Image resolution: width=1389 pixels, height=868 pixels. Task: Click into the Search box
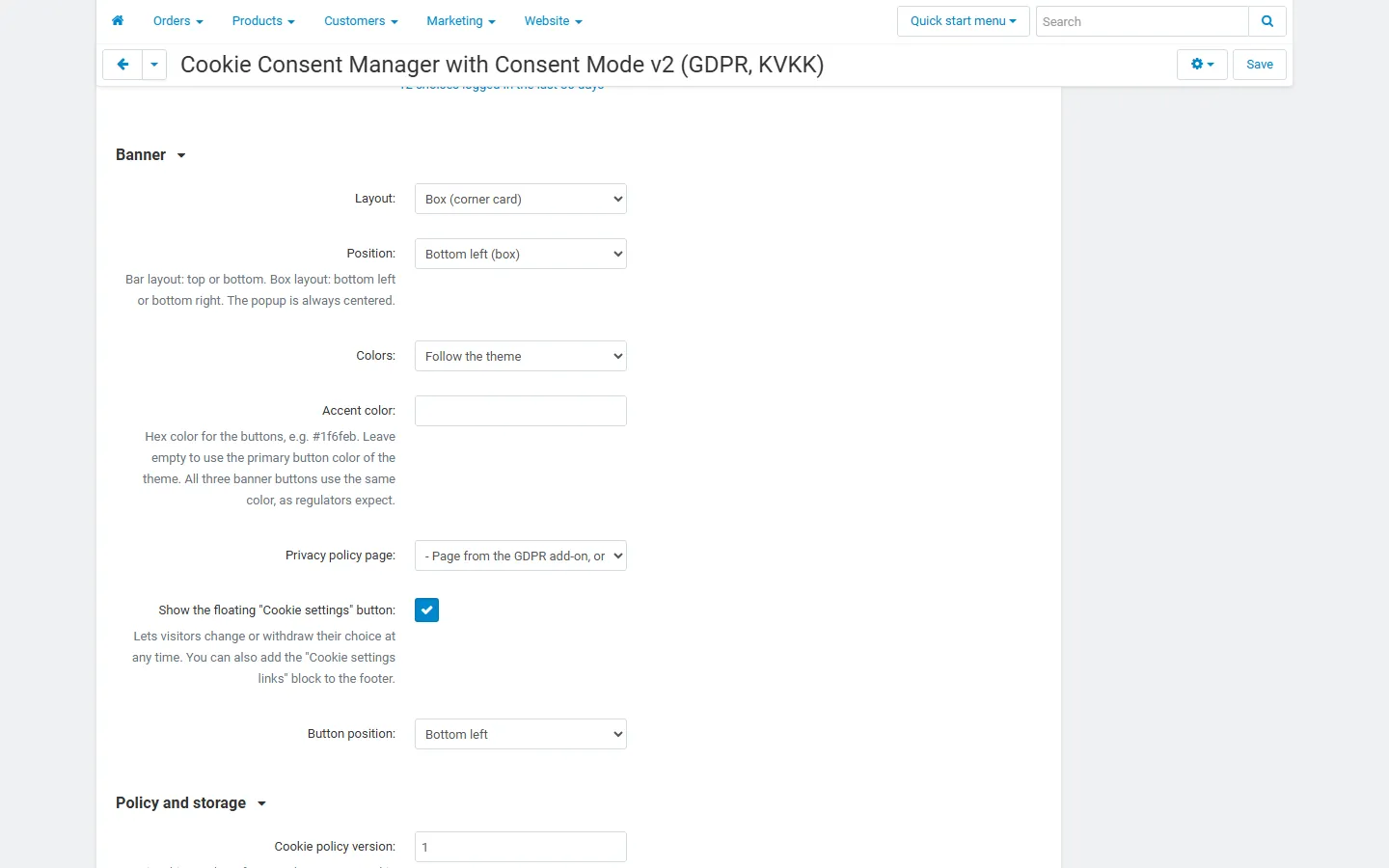(x=1142, y=21)
